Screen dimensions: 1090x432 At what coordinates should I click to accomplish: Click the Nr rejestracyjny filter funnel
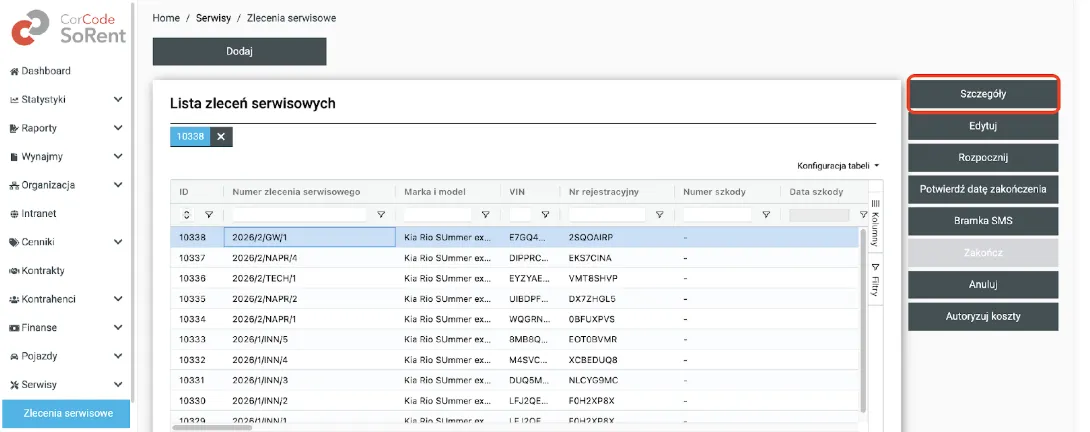pos(659,214)
